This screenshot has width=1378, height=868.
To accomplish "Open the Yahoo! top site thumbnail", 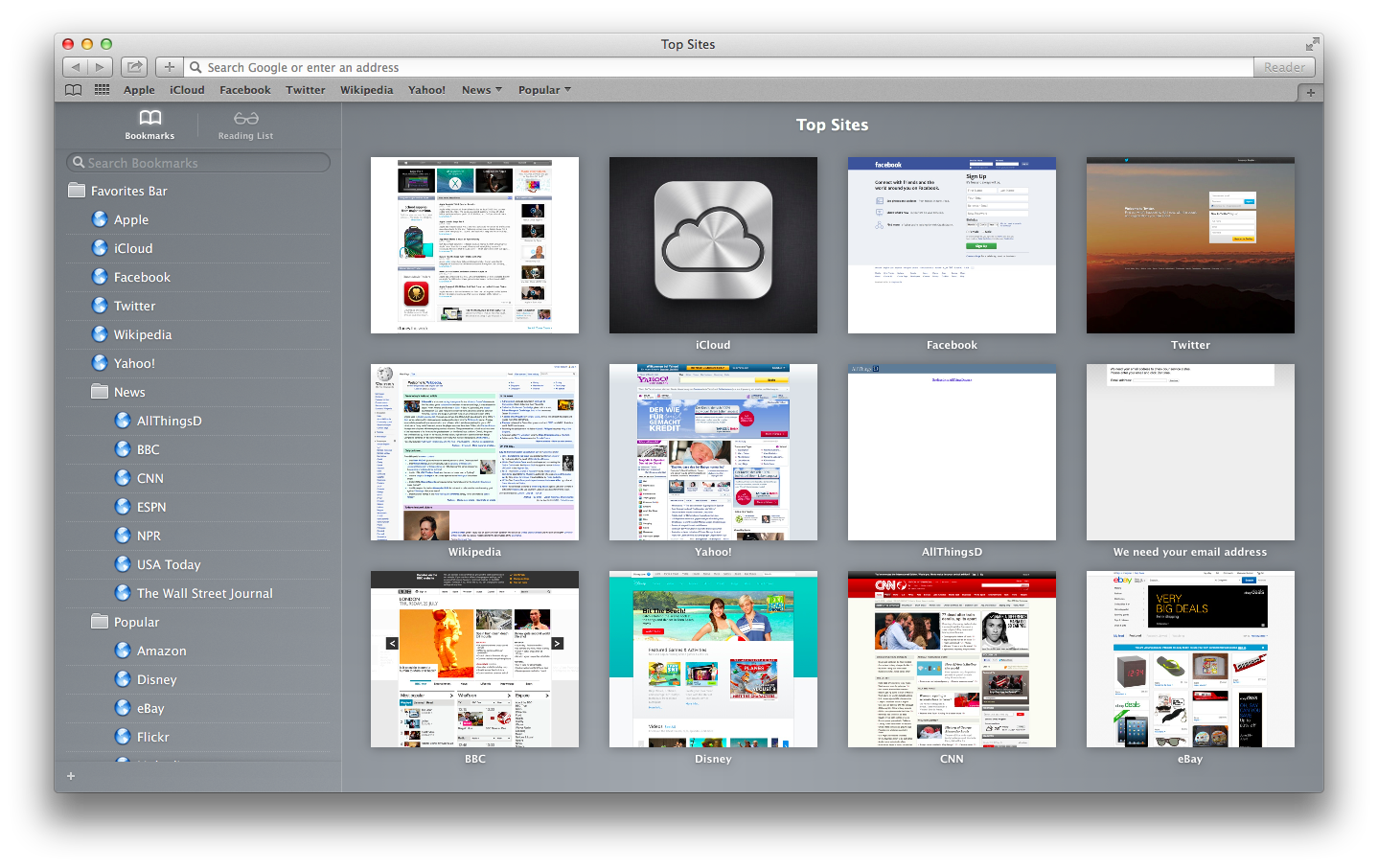I will tap(713, 452).
